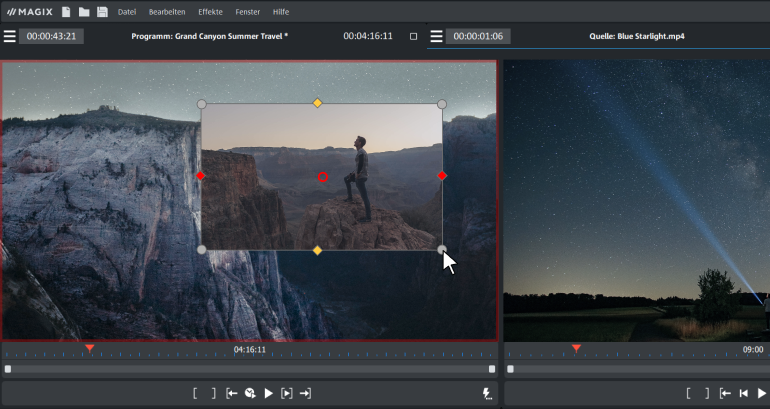Set range out-point bracket in program monitor

click(x=214, y=393)
